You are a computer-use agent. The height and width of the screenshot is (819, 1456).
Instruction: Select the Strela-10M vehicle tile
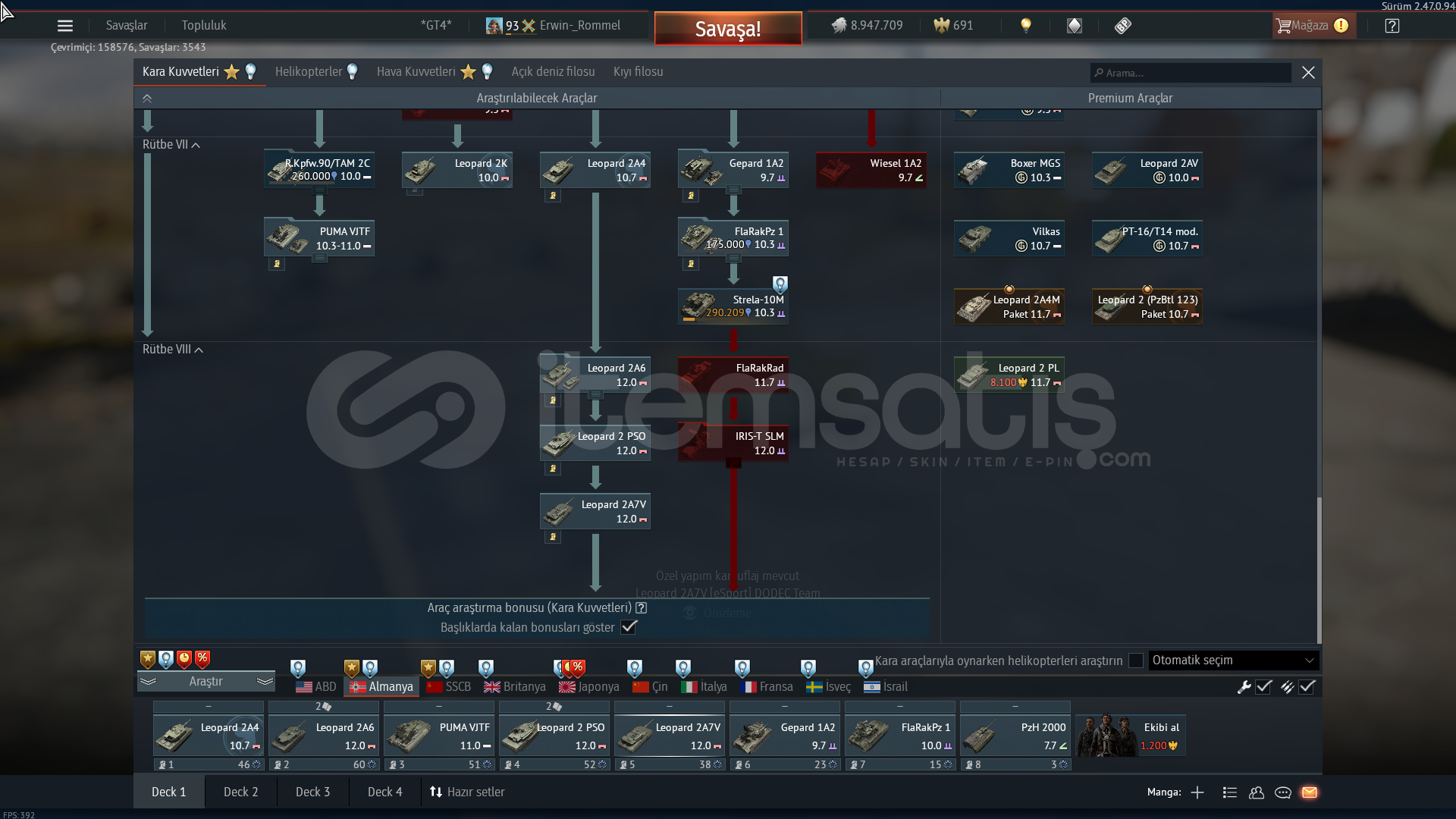pos(733,306)
